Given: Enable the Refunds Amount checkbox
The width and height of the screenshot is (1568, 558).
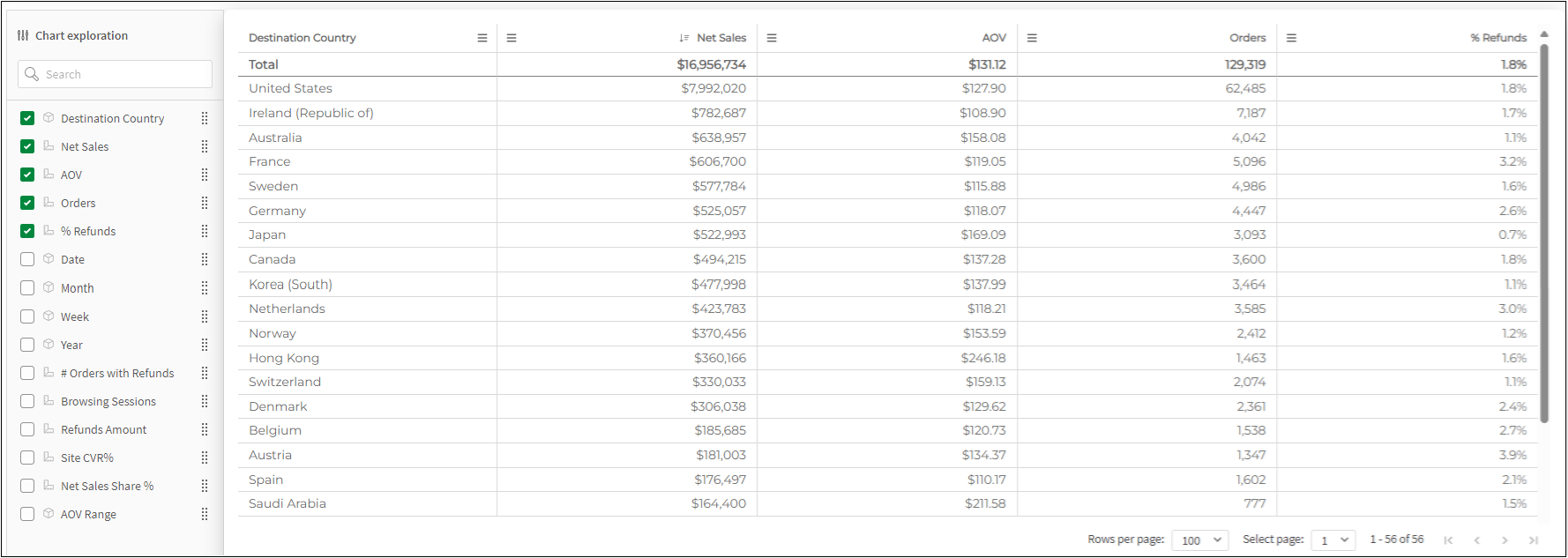Looking at the screenshot, I should pos(27,429).
